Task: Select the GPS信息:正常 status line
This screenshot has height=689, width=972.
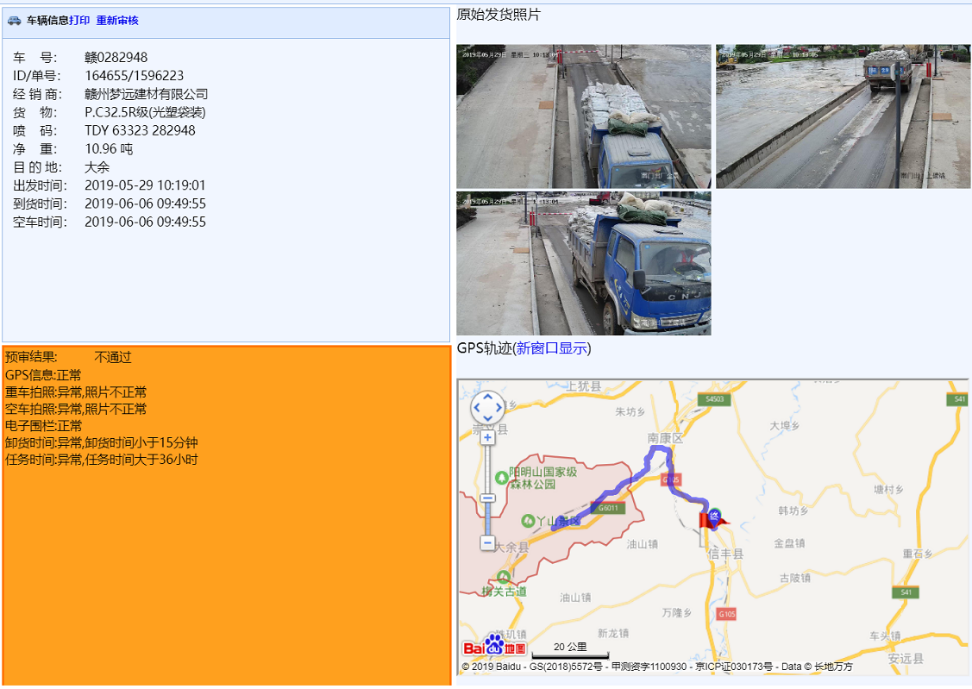Action: click(43, 375)
